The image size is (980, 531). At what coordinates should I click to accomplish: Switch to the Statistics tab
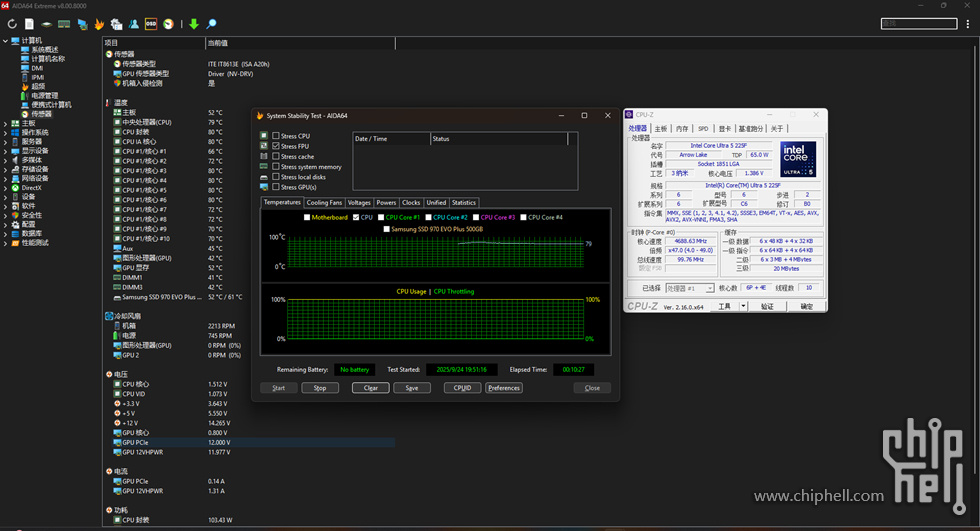point(464,202)
